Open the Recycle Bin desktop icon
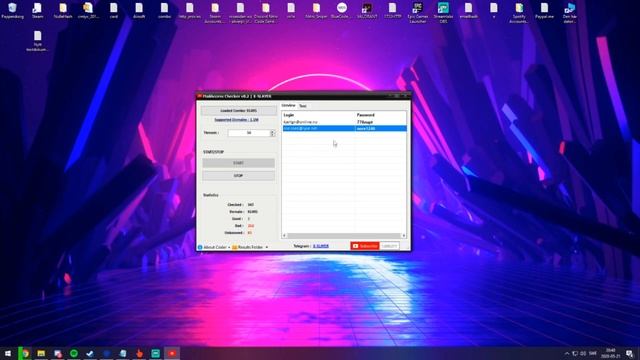This screenshot has height=360, width=640. [x=12, y=11]
